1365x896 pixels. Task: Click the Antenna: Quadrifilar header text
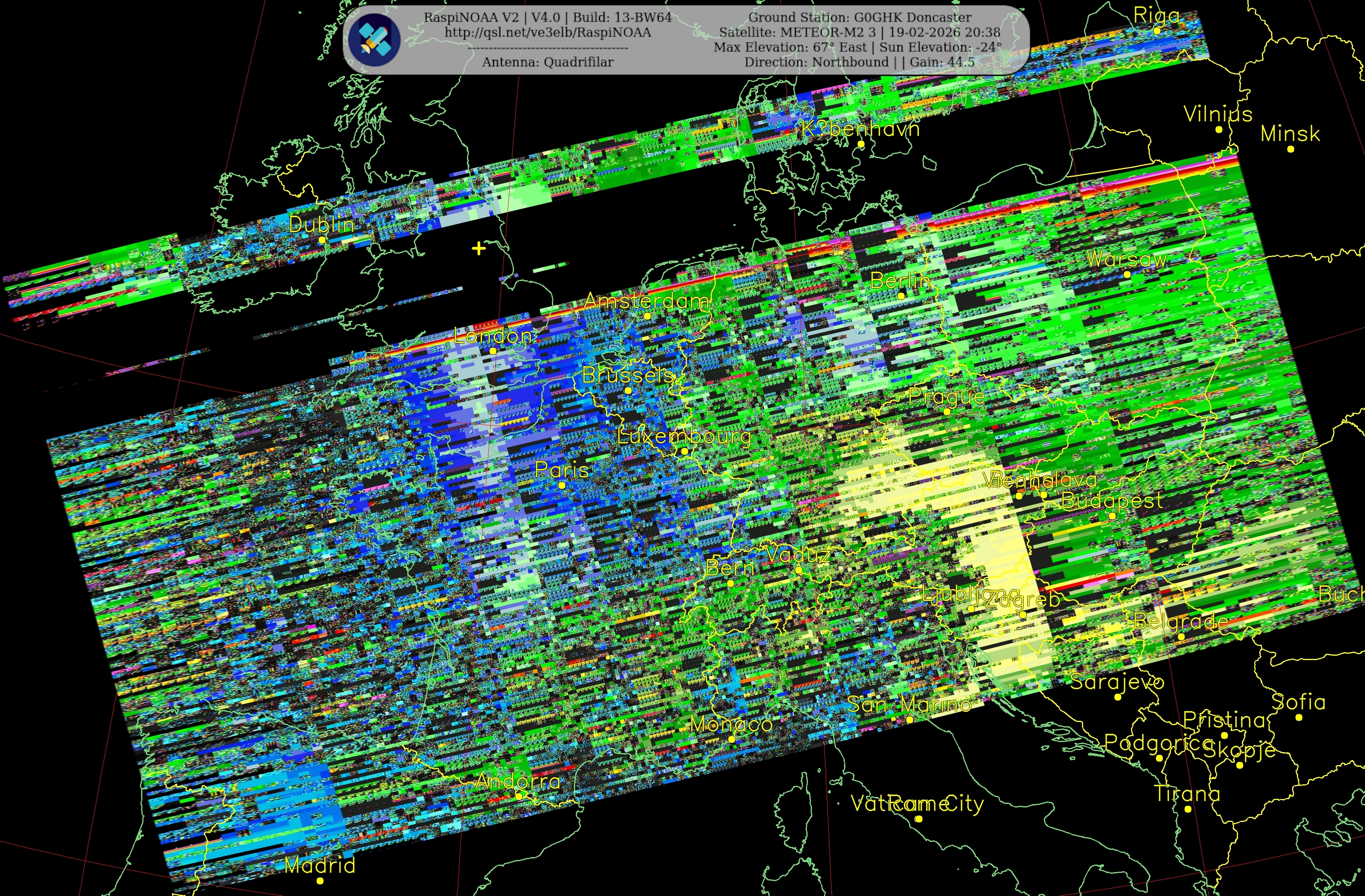pyautogui.click(x=547, y=62)
